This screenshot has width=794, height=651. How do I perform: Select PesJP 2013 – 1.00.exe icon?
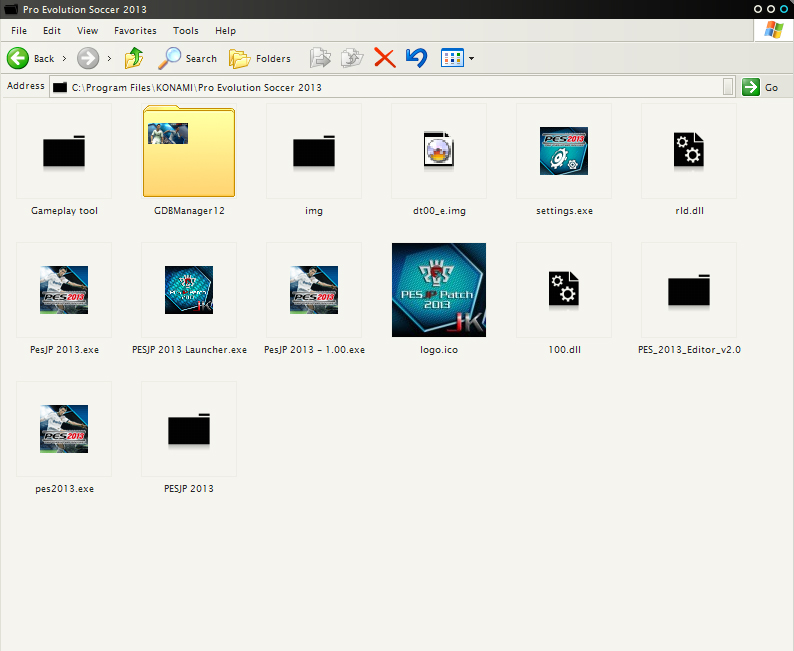click(x=314, y=290)
